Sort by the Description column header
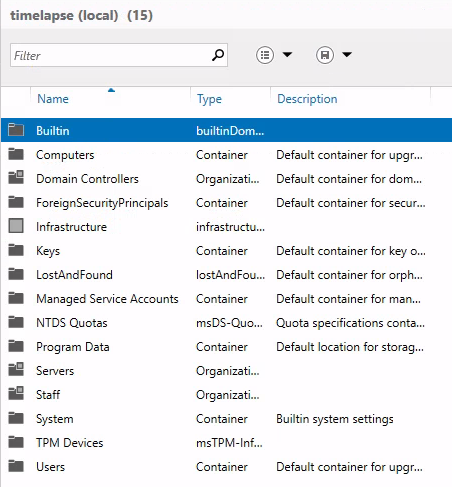452x487 pixels. pos(307,99)
